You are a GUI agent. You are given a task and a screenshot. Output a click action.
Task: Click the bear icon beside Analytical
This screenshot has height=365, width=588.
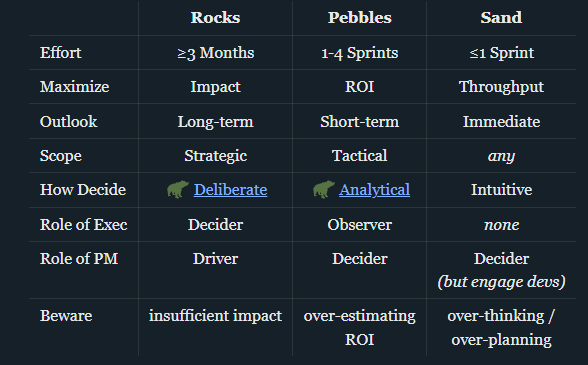(324, 189)
